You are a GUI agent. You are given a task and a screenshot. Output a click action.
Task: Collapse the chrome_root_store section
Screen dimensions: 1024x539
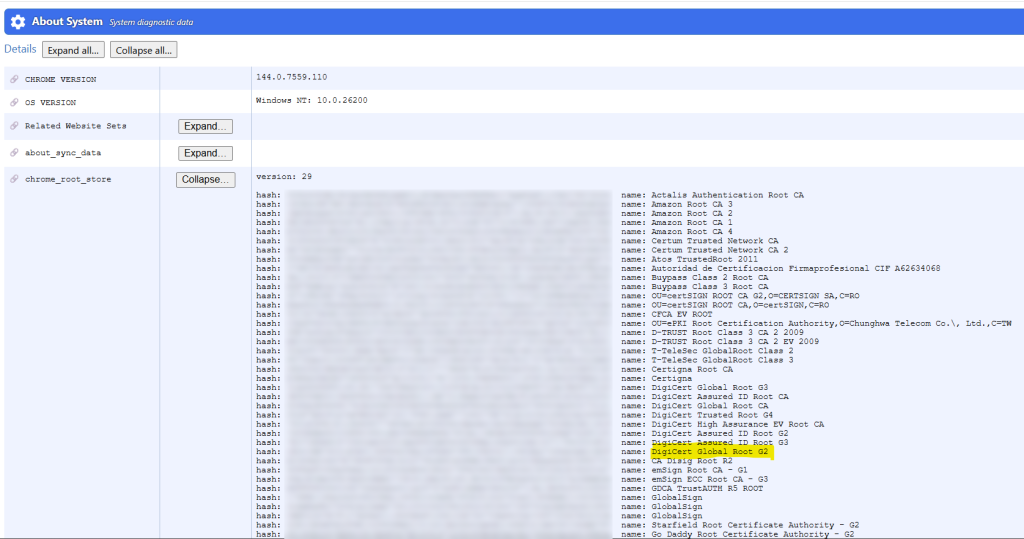pyautogui.click(x=205, y=180)
